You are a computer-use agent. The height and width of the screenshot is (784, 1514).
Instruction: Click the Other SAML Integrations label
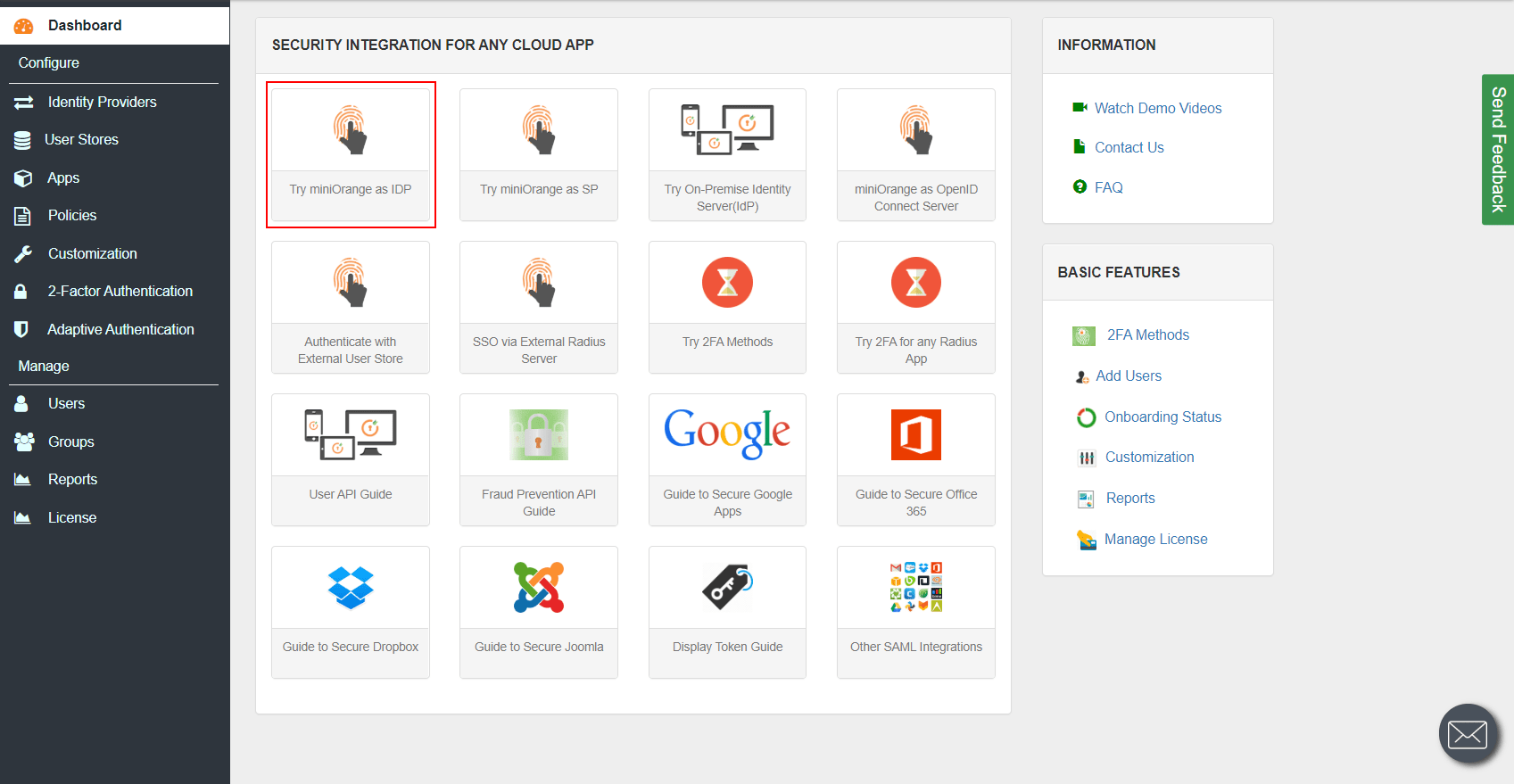(916, 647)
